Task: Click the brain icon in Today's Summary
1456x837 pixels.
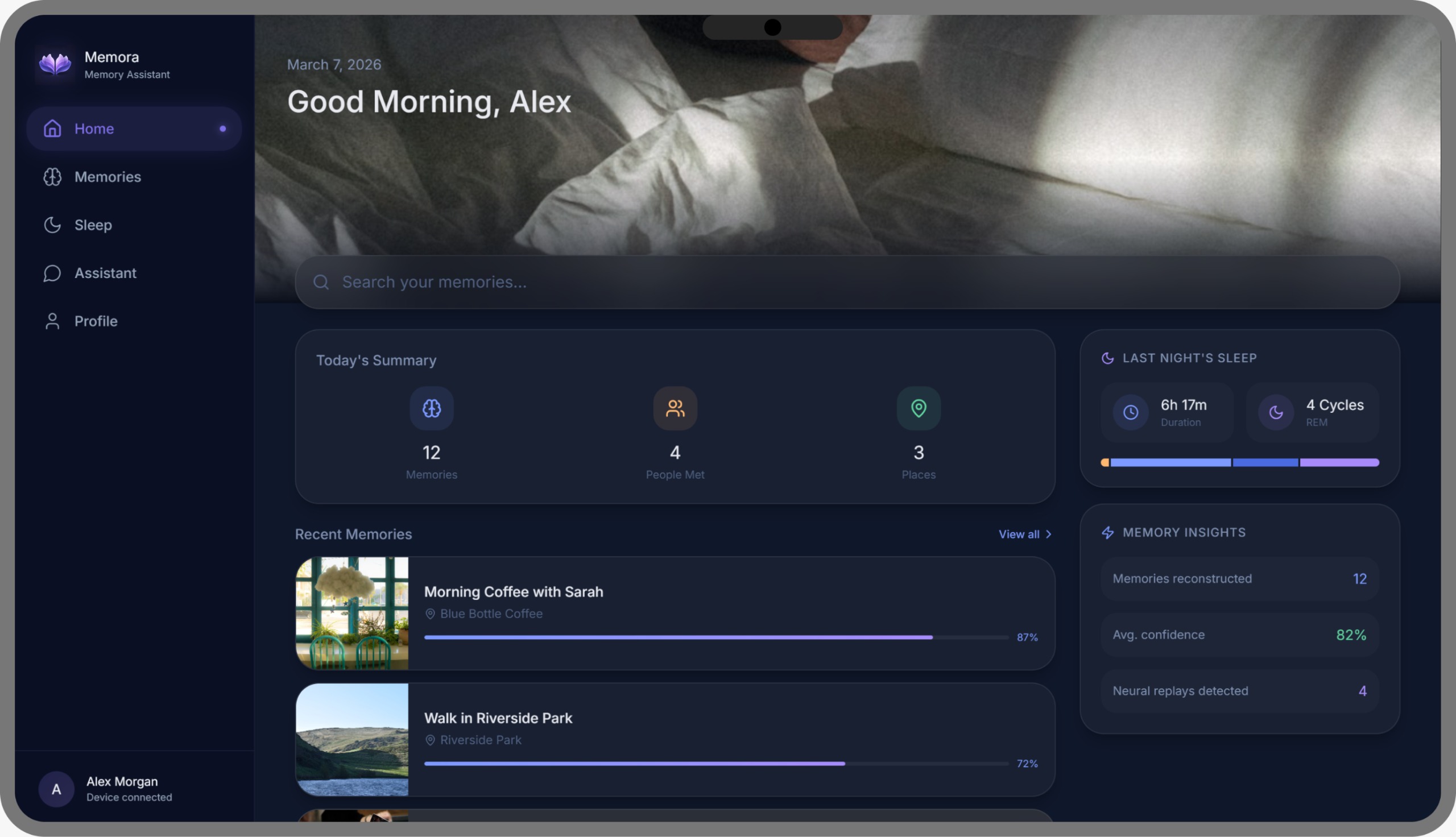Action: tap(431, 408)
